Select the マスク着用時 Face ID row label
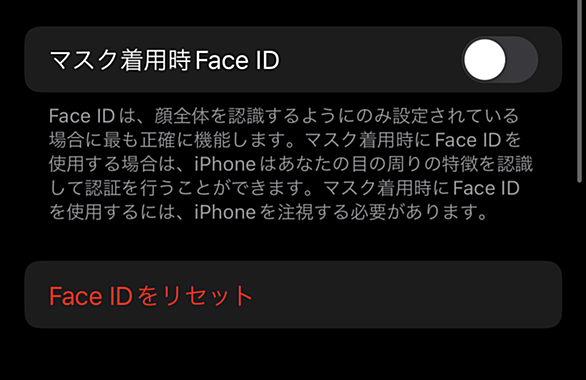Screen dimensions: 586x380 [164, 60]
